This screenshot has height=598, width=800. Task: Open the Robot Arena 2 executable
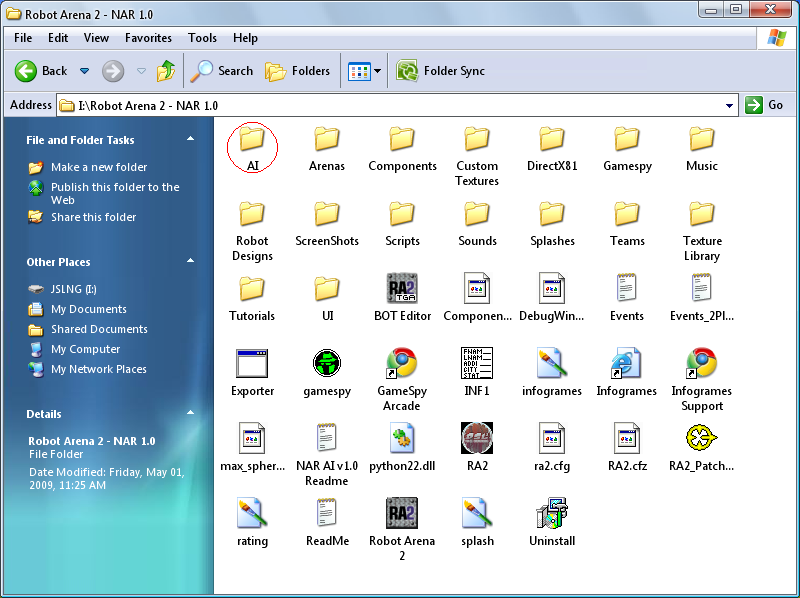pyautogui.click(x=402, y=514)
